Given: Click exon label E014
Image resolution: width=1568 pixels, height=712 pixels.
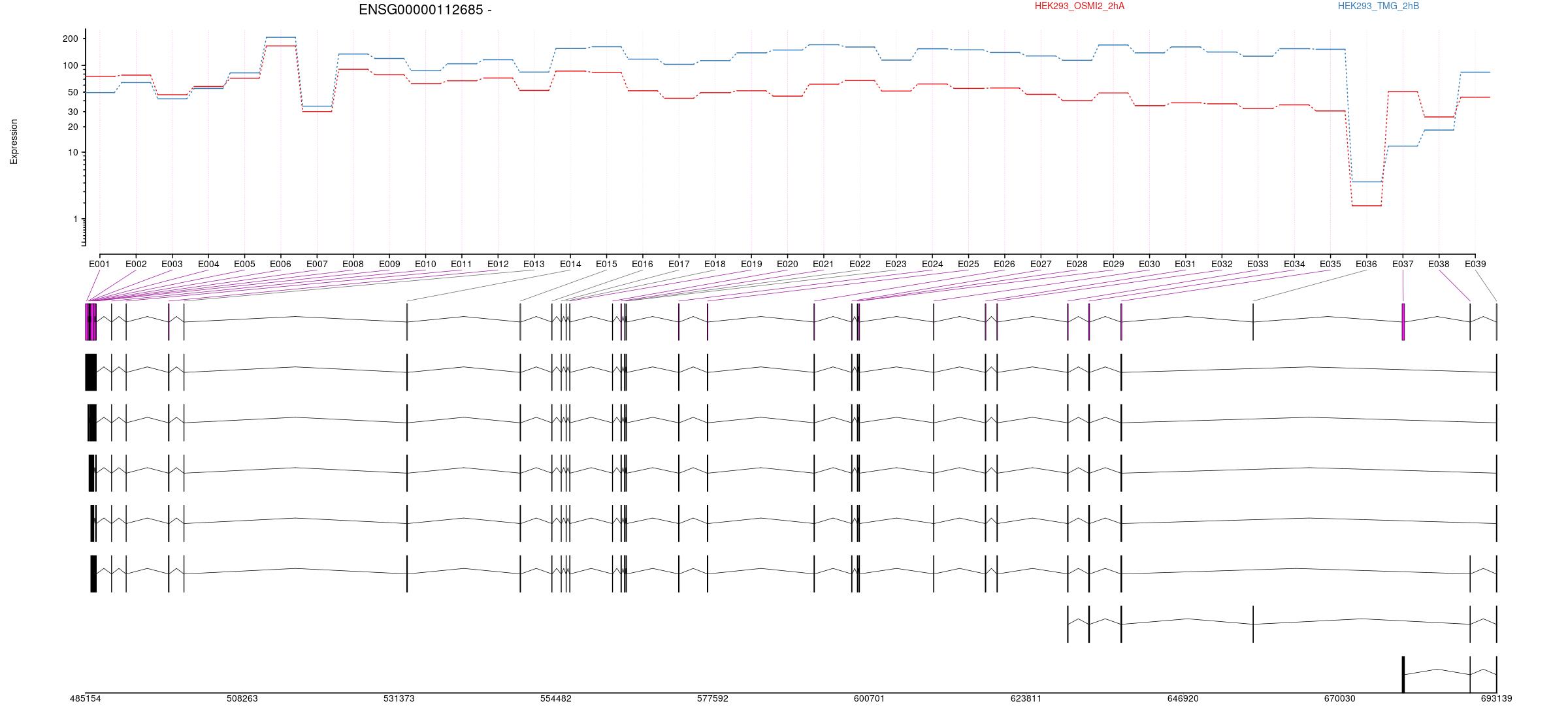Looking at the screenshot, I should (x=570, y=264).
